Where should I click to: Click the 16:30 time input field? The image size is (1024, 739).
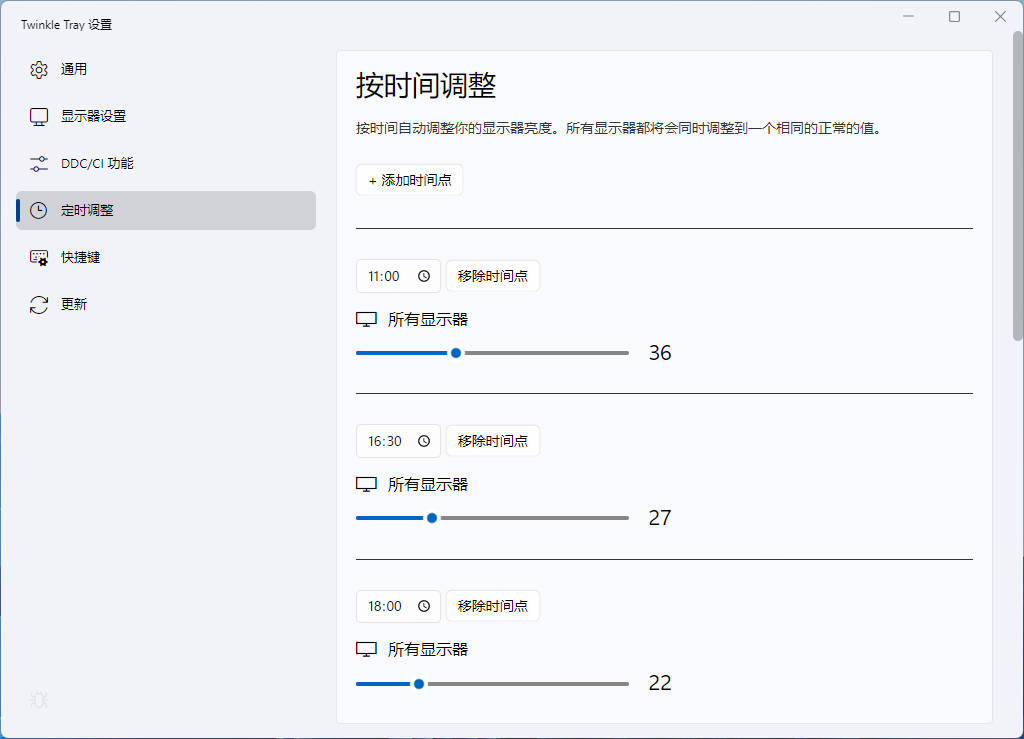point(385,441)
